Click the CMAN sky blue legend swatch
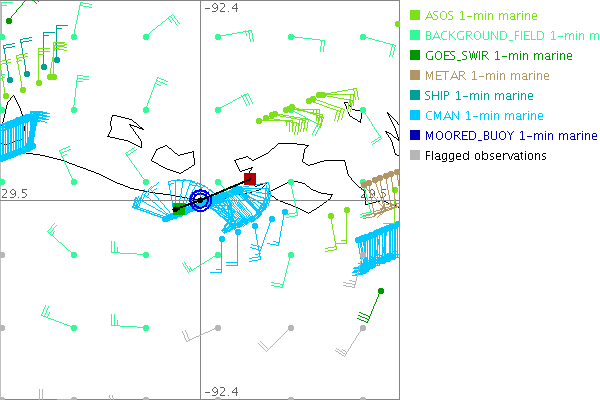 [x=415, y=116]
